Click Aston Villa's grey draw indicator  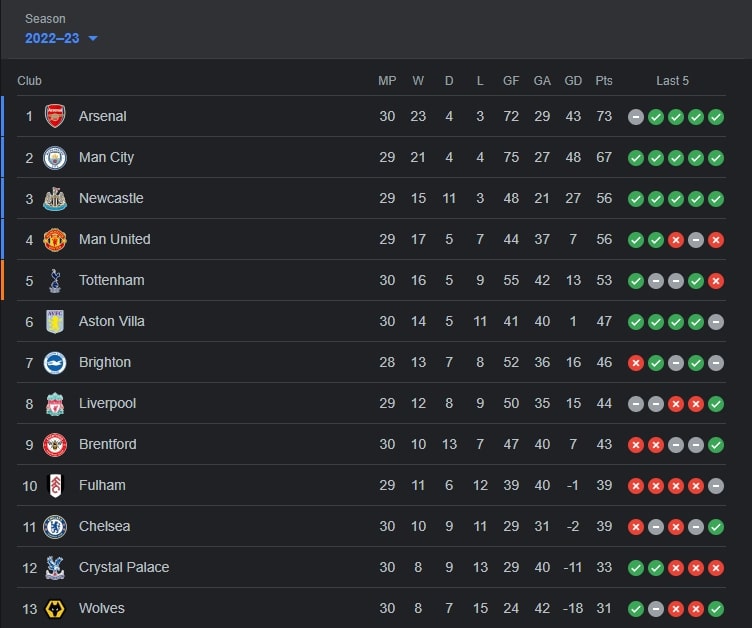(x=716, y=322)
